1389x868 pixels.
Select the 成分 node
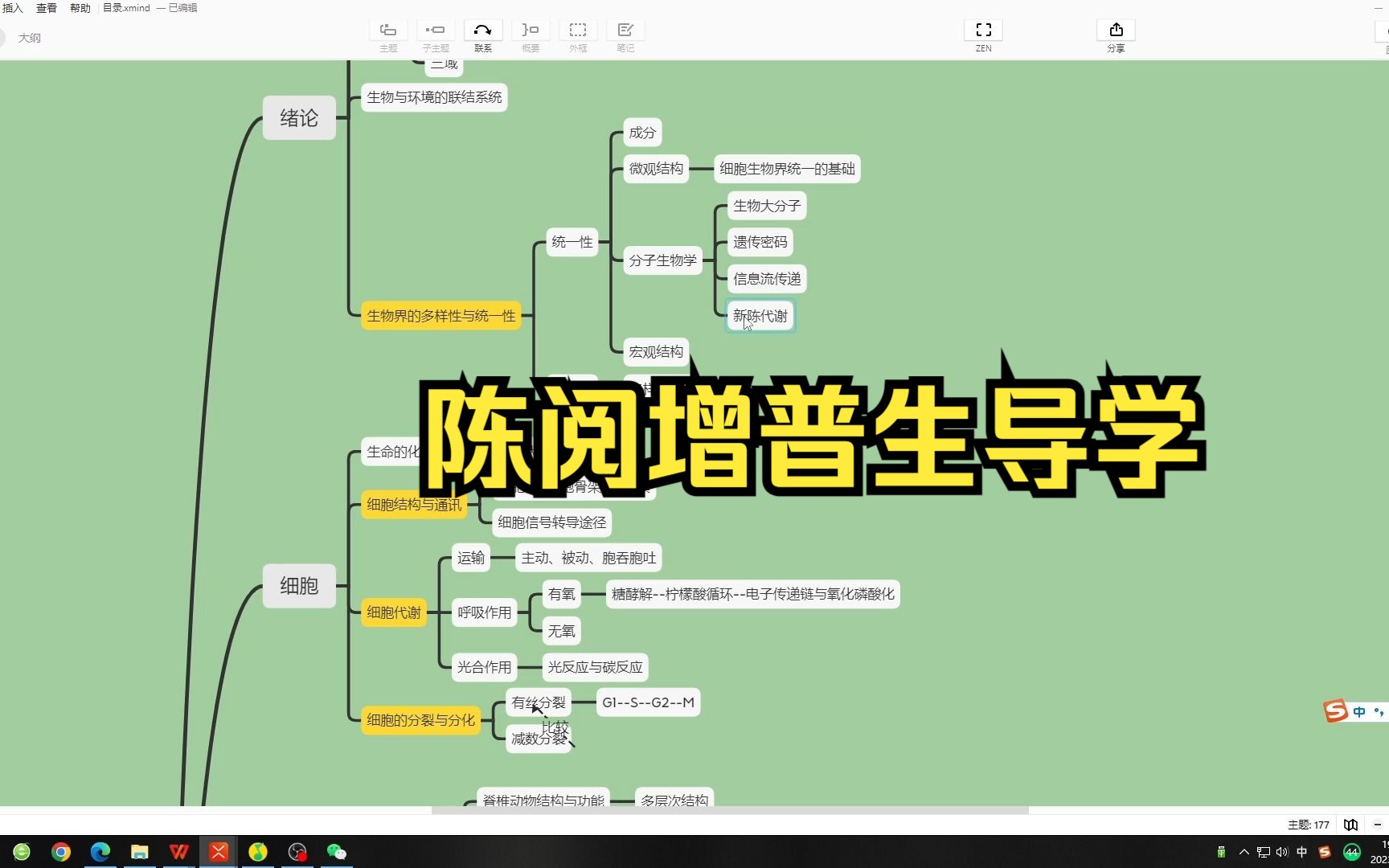[x=642, y=133]
